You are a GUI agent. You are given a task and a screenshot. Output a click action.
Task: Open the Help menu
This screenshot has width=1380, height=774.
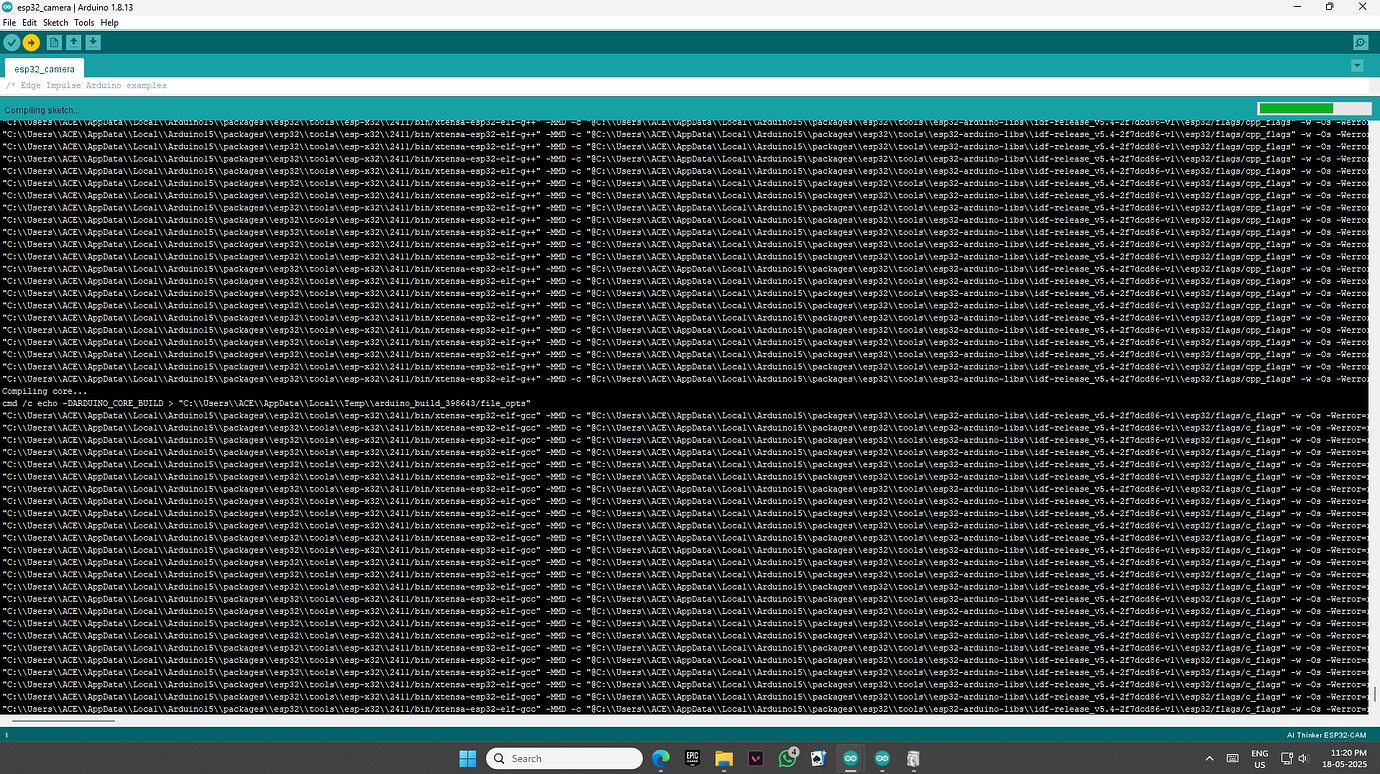pos(110,22)
